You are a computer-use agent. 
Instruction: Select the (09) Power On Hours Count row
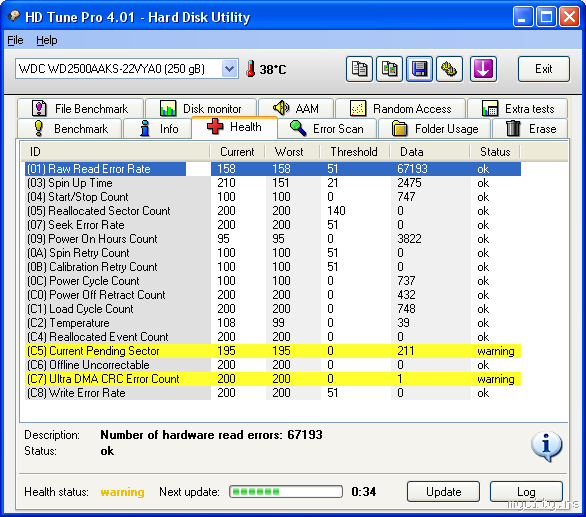point(273,239)
